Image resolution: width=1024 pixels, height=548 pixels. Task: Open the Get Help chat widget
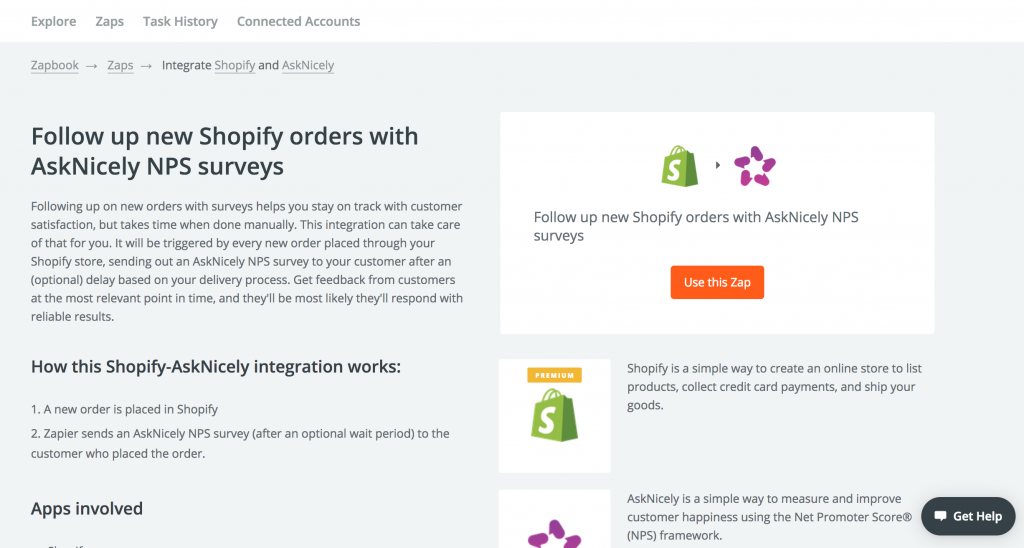(968, 516)
